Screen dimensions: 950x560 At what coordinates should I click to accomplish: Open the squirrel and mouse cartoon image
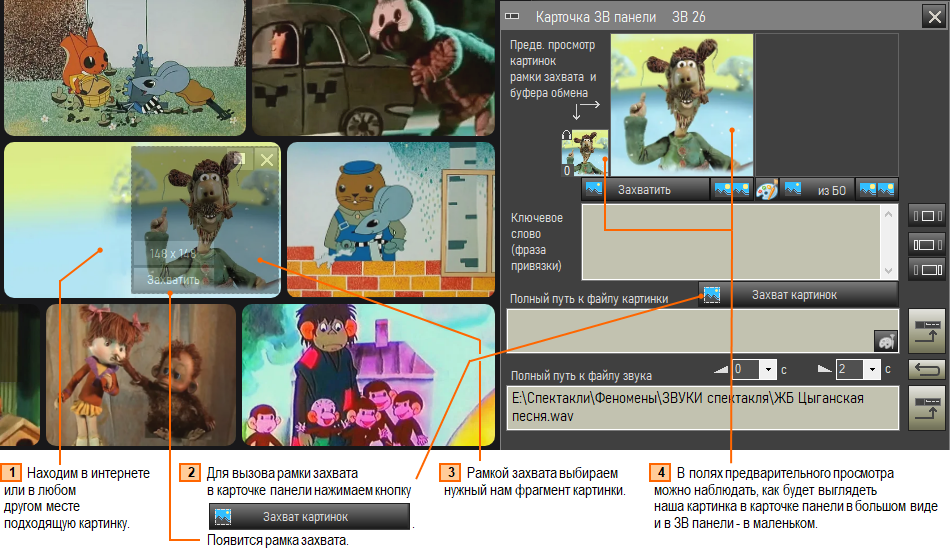tap(125, 67)
